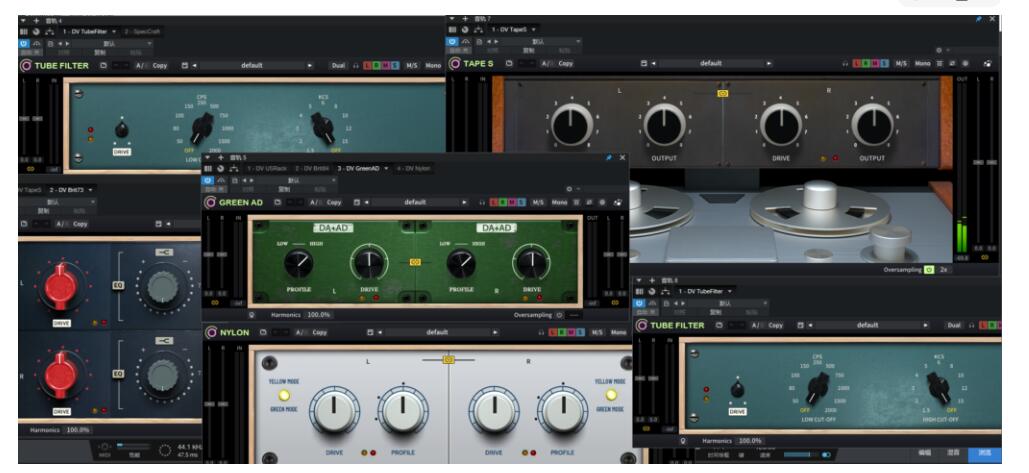Click the right-channel PROFILE knob on Nylon
The height and width of the screenshot is (473, 1029).
[x=562, y=411]
